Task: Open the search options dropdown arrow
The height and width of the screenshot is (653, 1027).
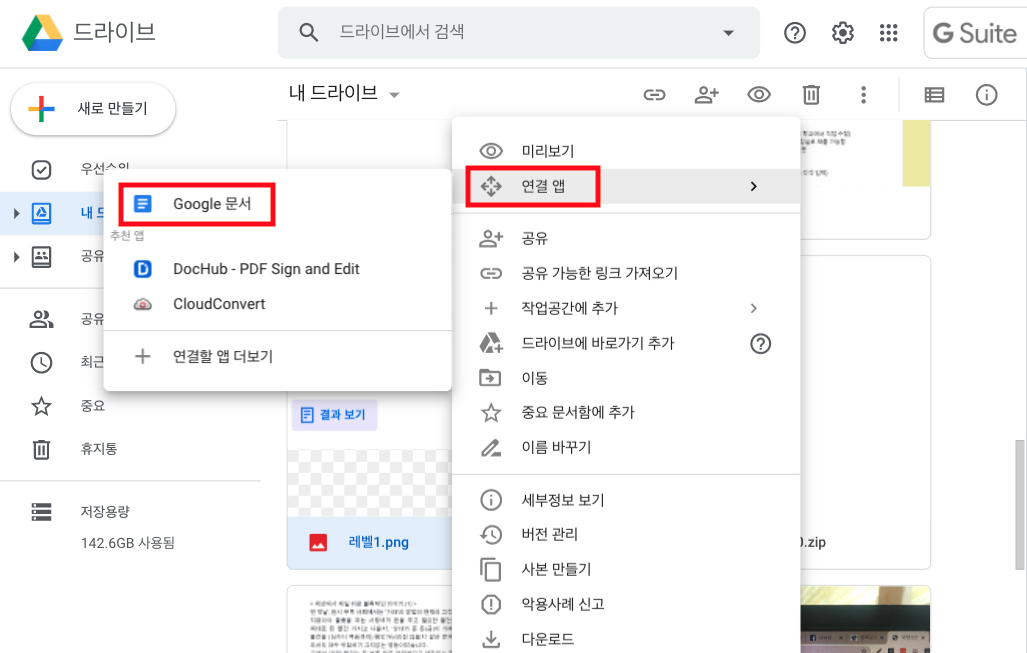Action: (x=728, y=33)
